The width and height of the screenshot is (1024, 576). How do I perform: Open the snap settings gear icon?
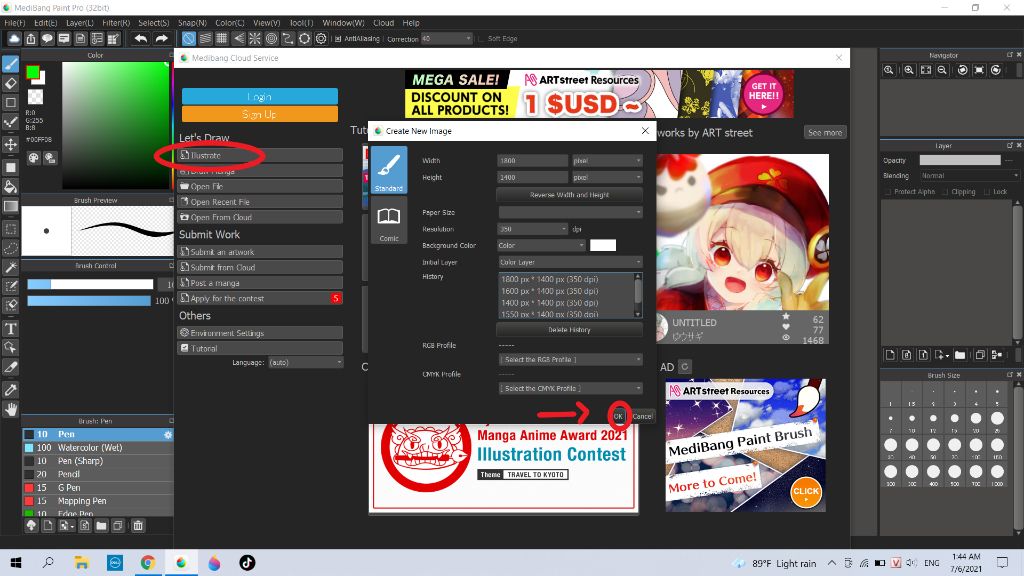coord(321,39)
